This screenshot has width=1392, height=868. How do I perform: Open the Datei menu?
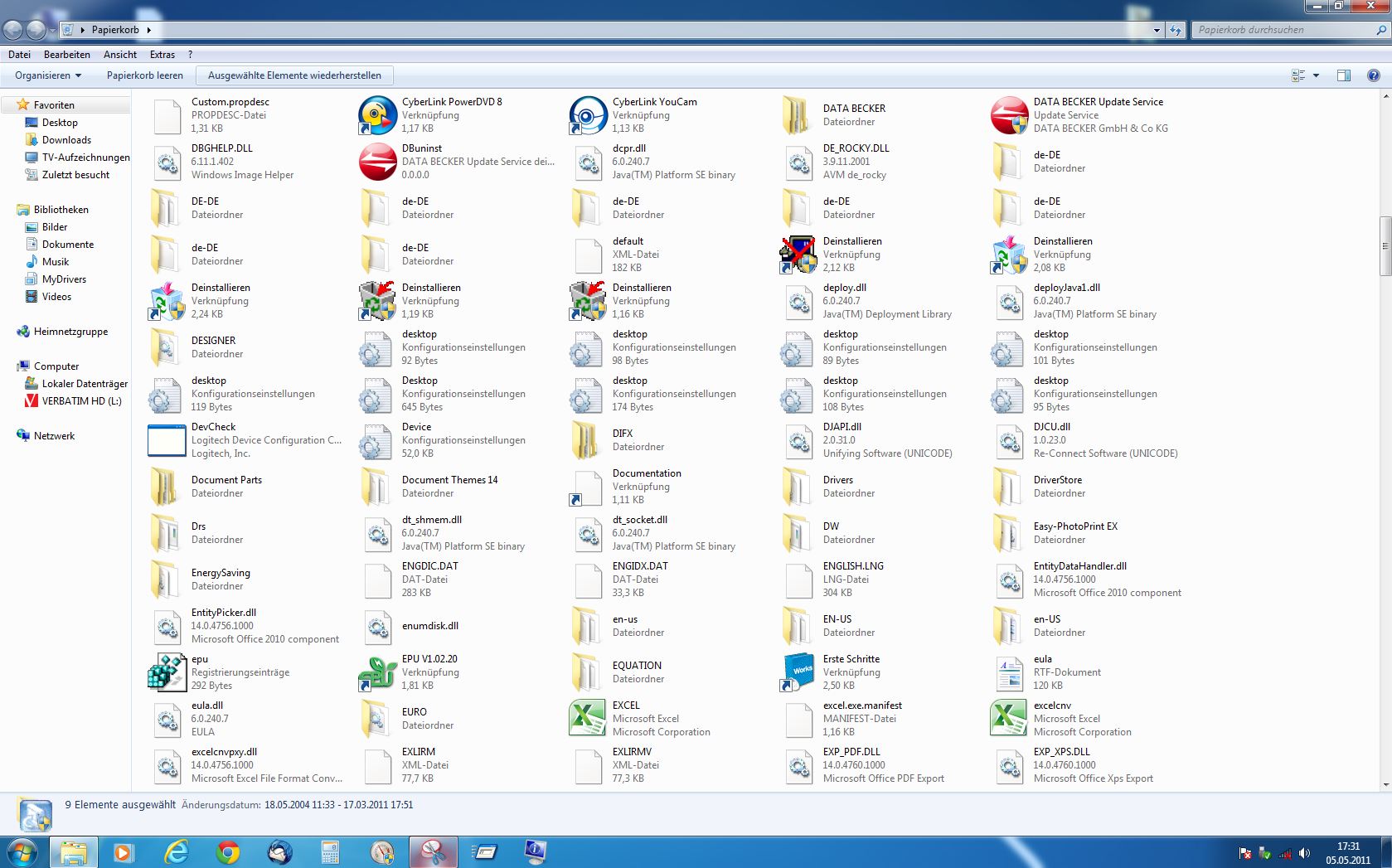(19, 55)
